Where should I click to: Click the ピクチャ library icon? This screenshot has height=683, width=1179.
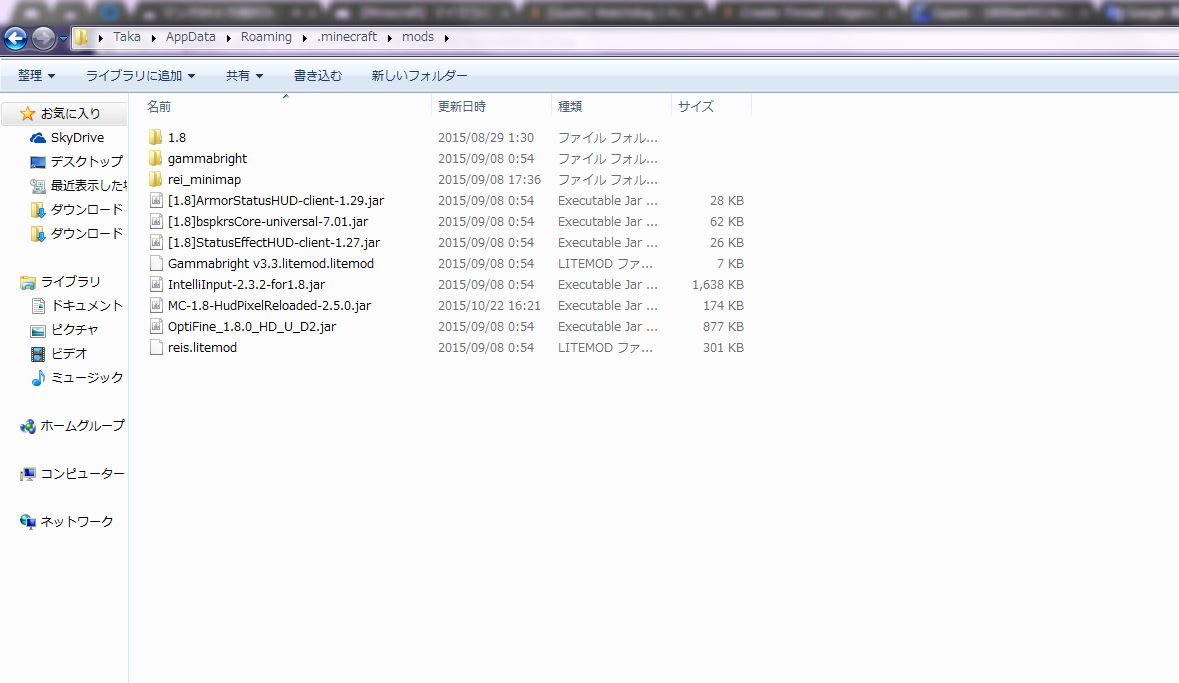point(38,331)
